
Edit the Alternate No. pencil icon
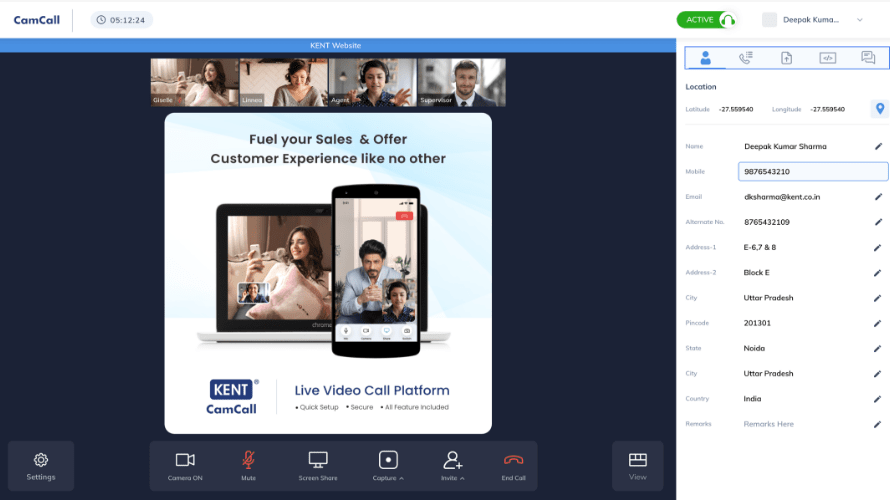[x=878, y=222]
